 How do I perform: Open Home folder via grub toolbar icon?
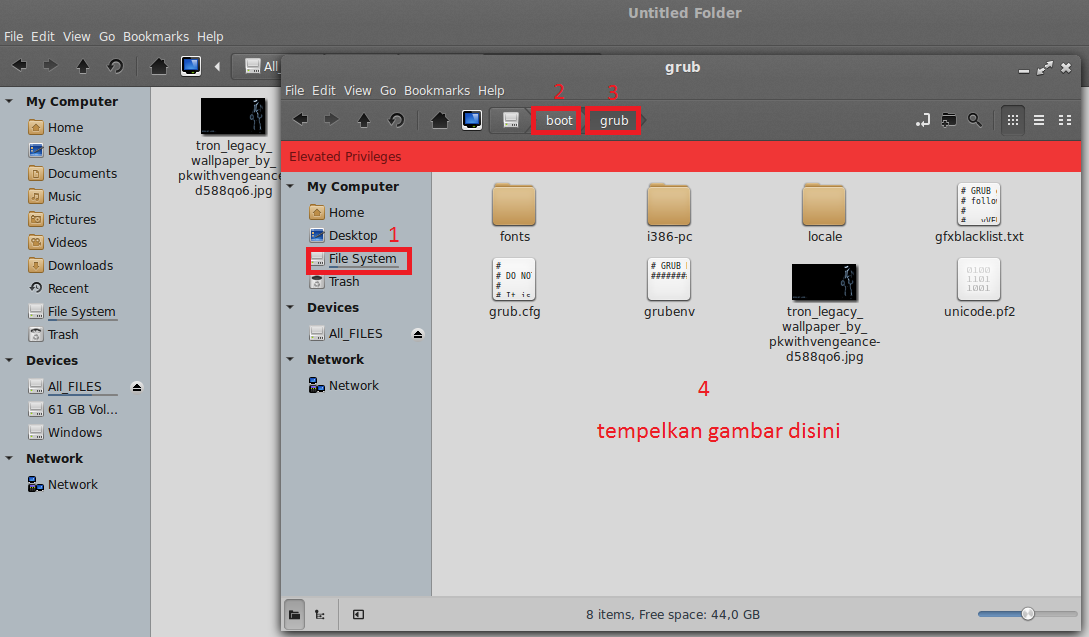coord(439,120)
